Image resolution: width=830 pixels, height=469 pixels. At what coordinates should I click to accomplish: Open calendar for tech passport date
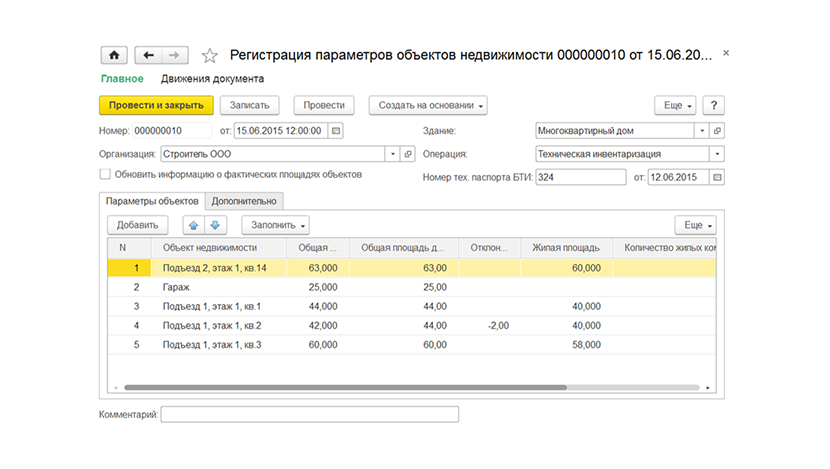coord(717,177)
